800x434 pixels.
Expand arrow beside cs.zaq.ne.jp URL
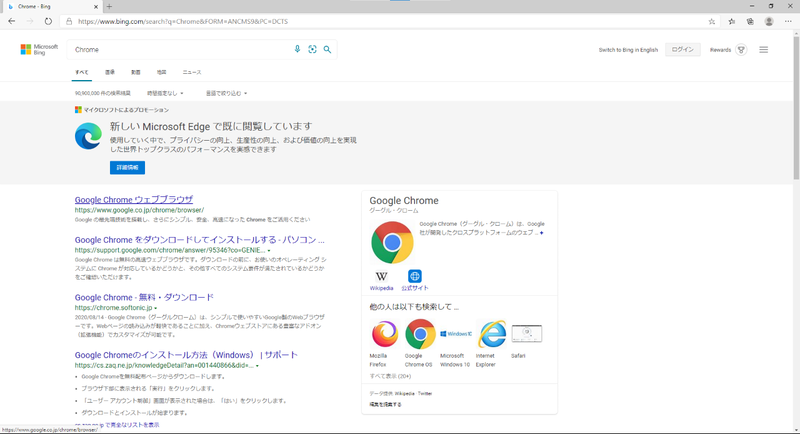(x=257, y=366)
